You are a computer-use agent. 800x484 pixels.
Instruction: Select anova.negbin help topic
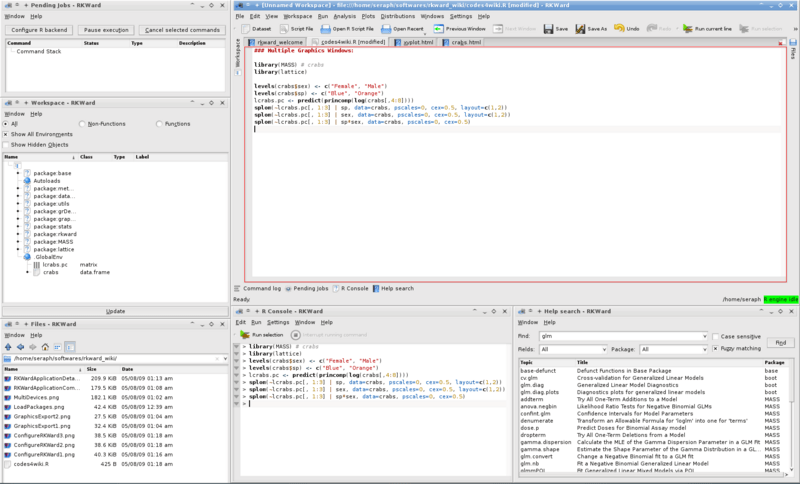pos(538,407)
